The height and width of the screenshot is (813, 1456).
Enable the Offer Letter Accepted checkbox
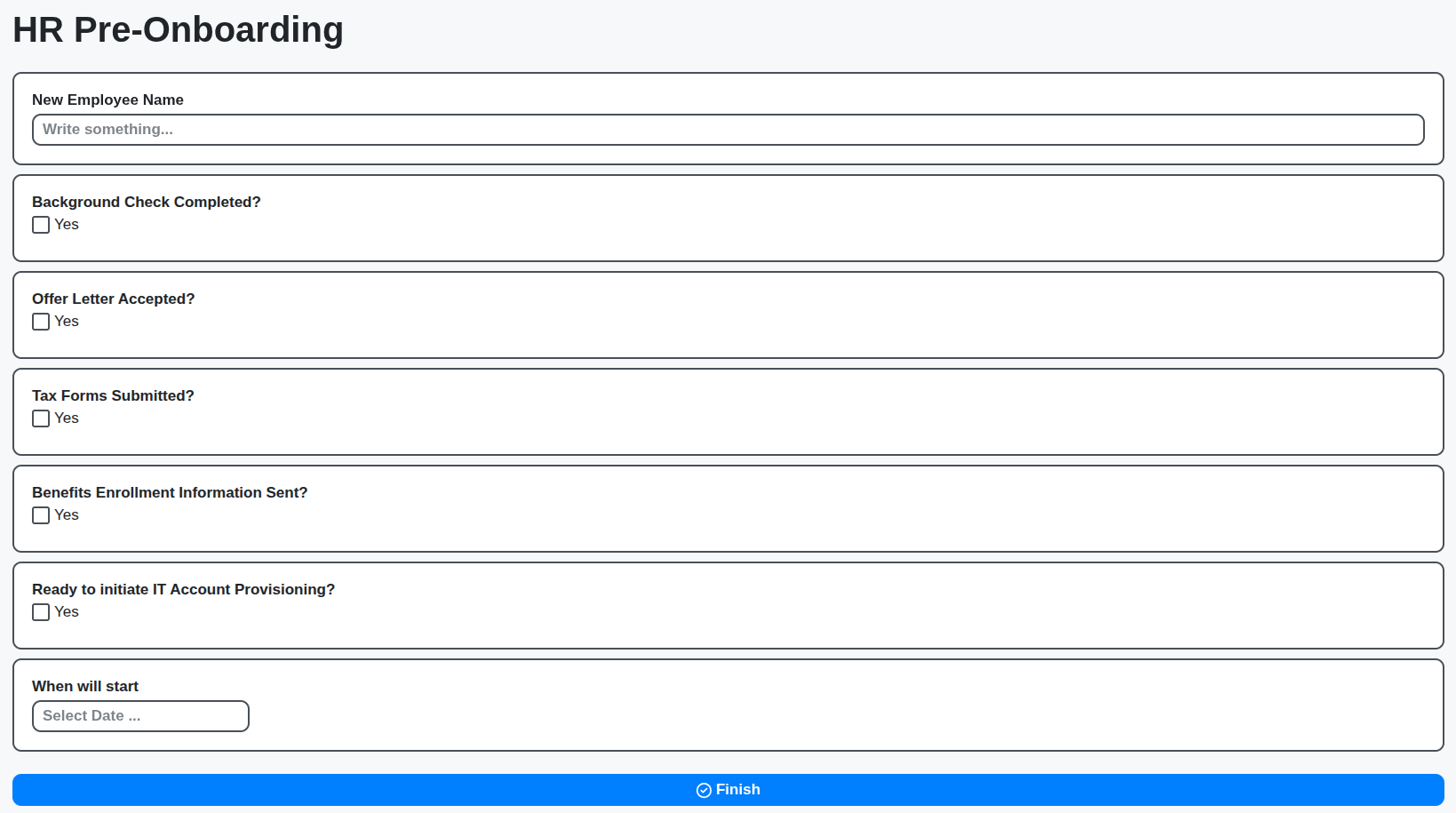(40, 322)
